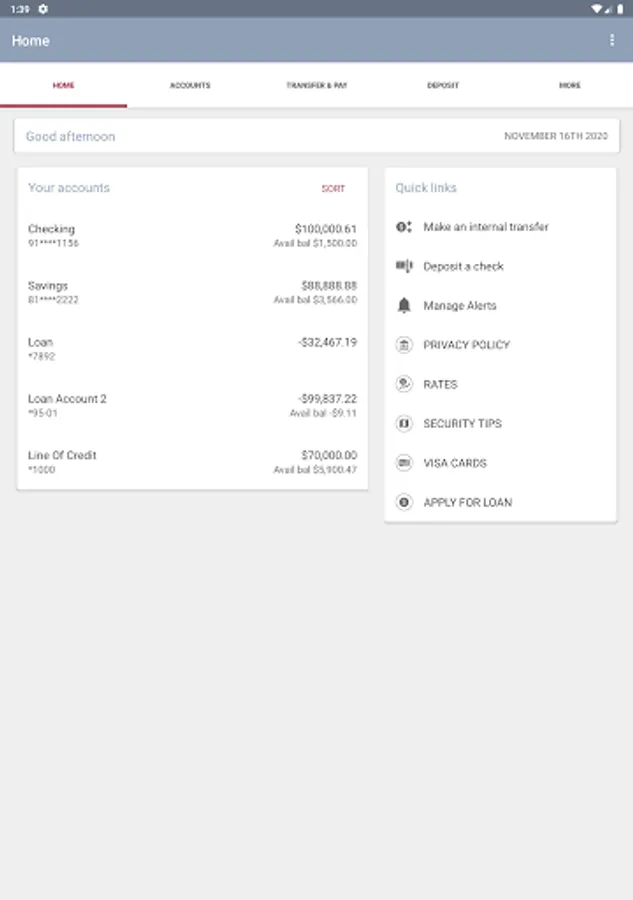Select the Line Of Credit account
Image resolution: width=633 pixels, height=900 pixels.
coord(192,462)
